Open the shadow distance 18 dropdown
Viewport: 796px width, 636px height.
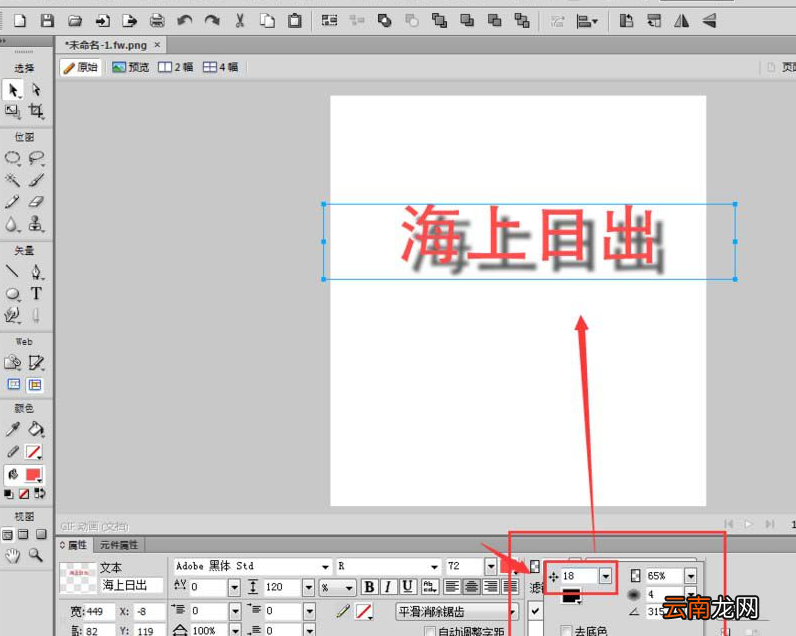pyautogui.click(x=606, y=576)
